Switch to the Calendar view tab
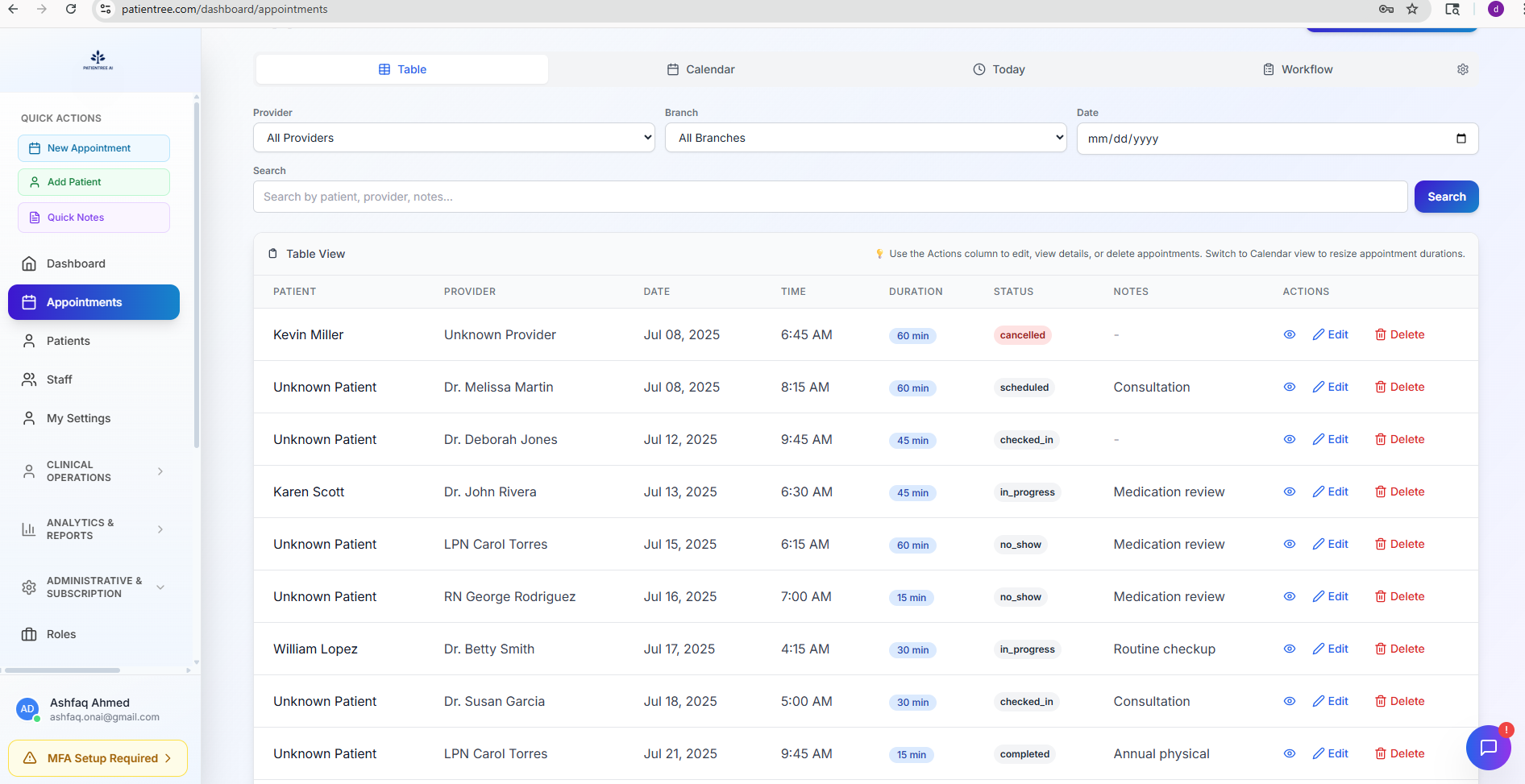This screenshot has width=1525, height=784. pos(700,69)
